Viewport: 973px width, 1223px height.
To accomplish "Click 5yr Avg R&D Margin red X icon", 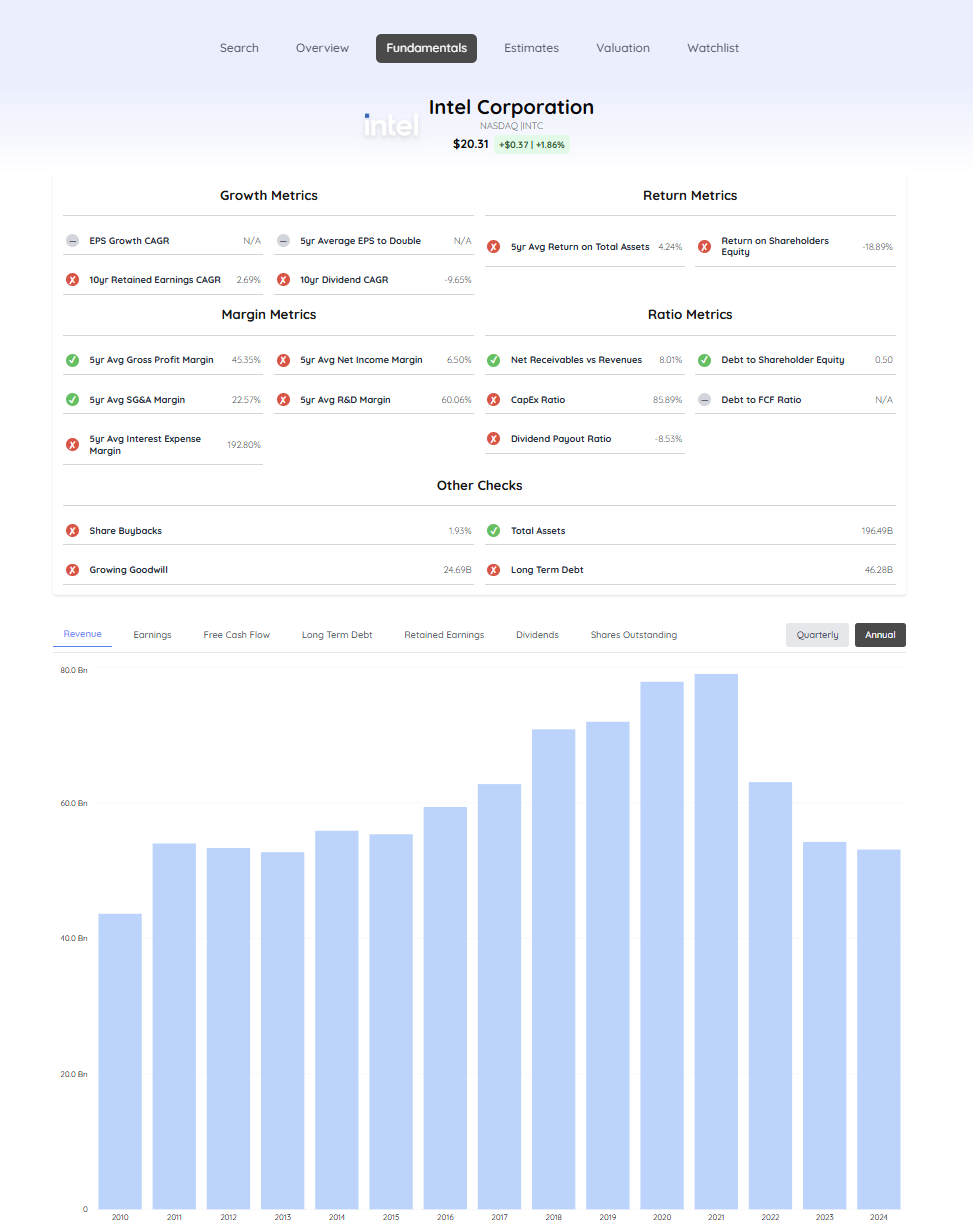I will point(283,400).
